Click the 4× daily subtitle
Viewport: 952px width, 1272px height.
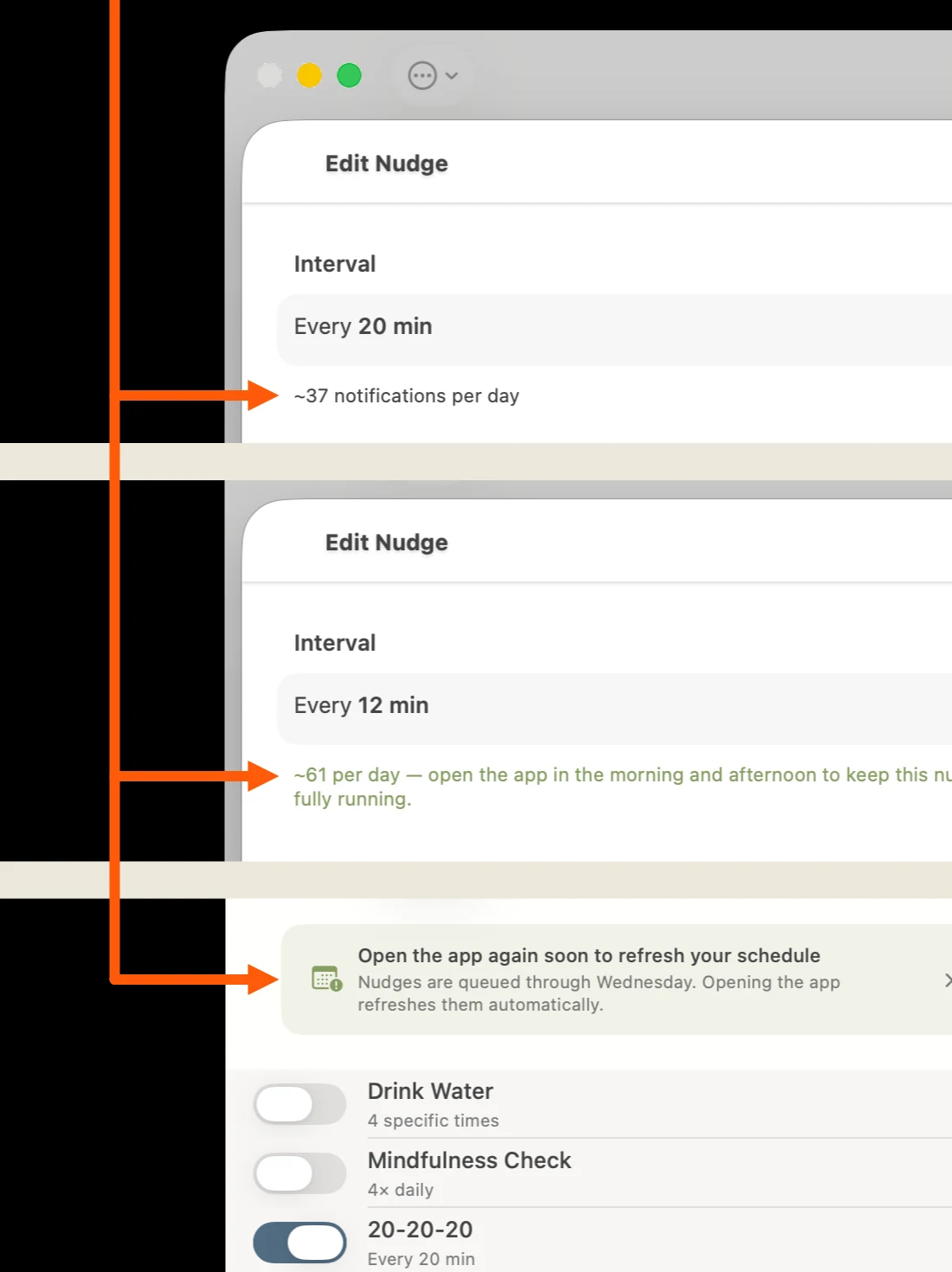[x=401, y=1190]
